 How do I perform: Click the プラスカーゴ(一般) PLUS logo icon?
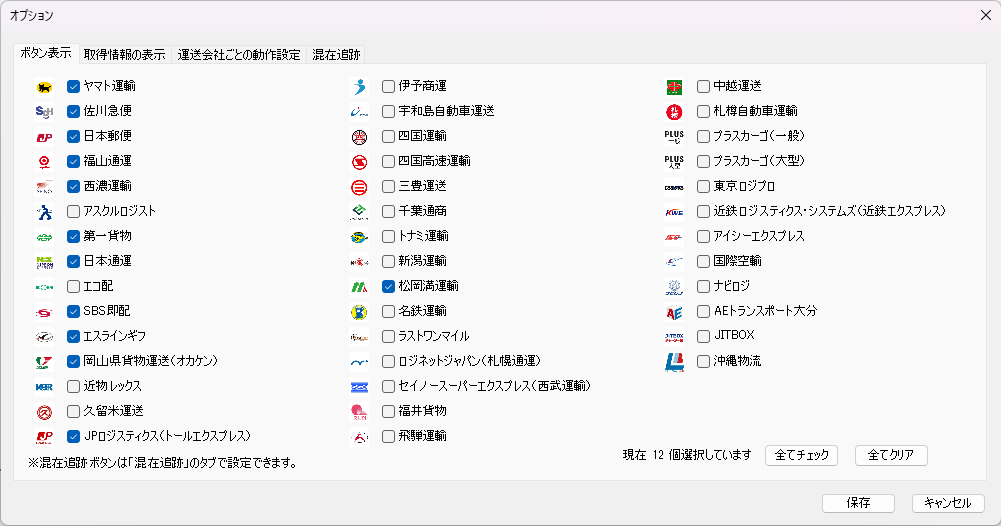pos(674,137)
